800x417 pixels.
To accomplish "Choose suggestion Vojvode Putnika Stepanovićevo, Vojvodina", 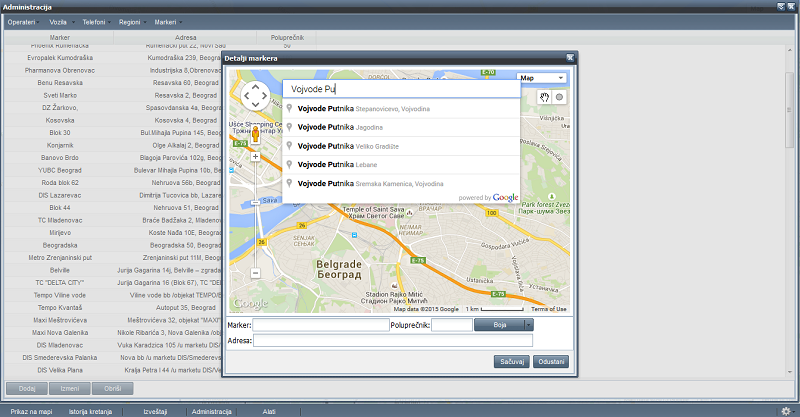I will coord(402,109).
